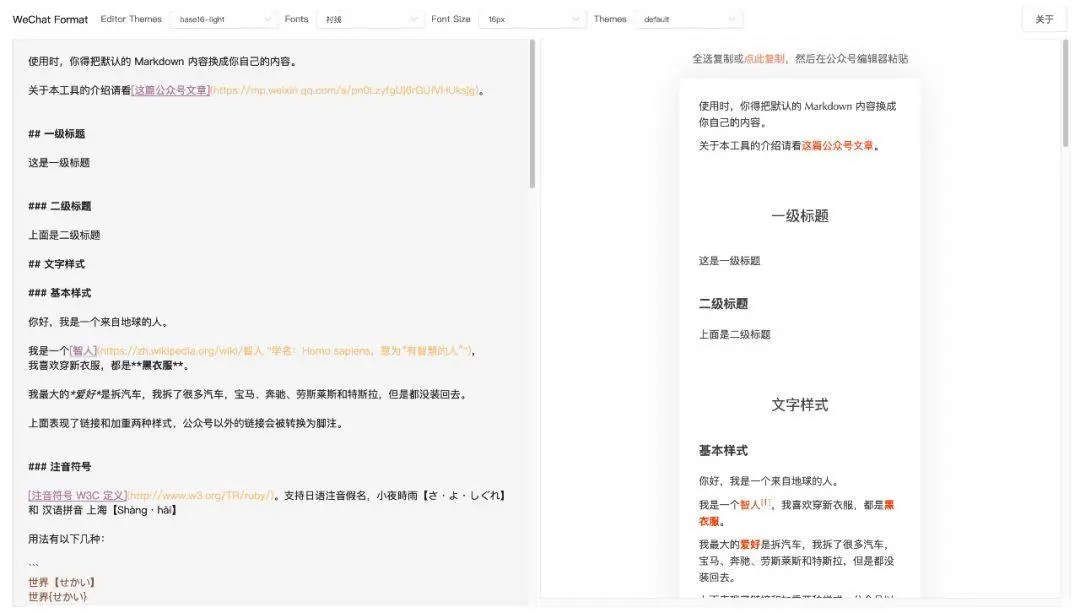This screenshot has height=613, width=1080.
Task: Click the chevron on the Font Size selector
Action: tap(575, 17)
